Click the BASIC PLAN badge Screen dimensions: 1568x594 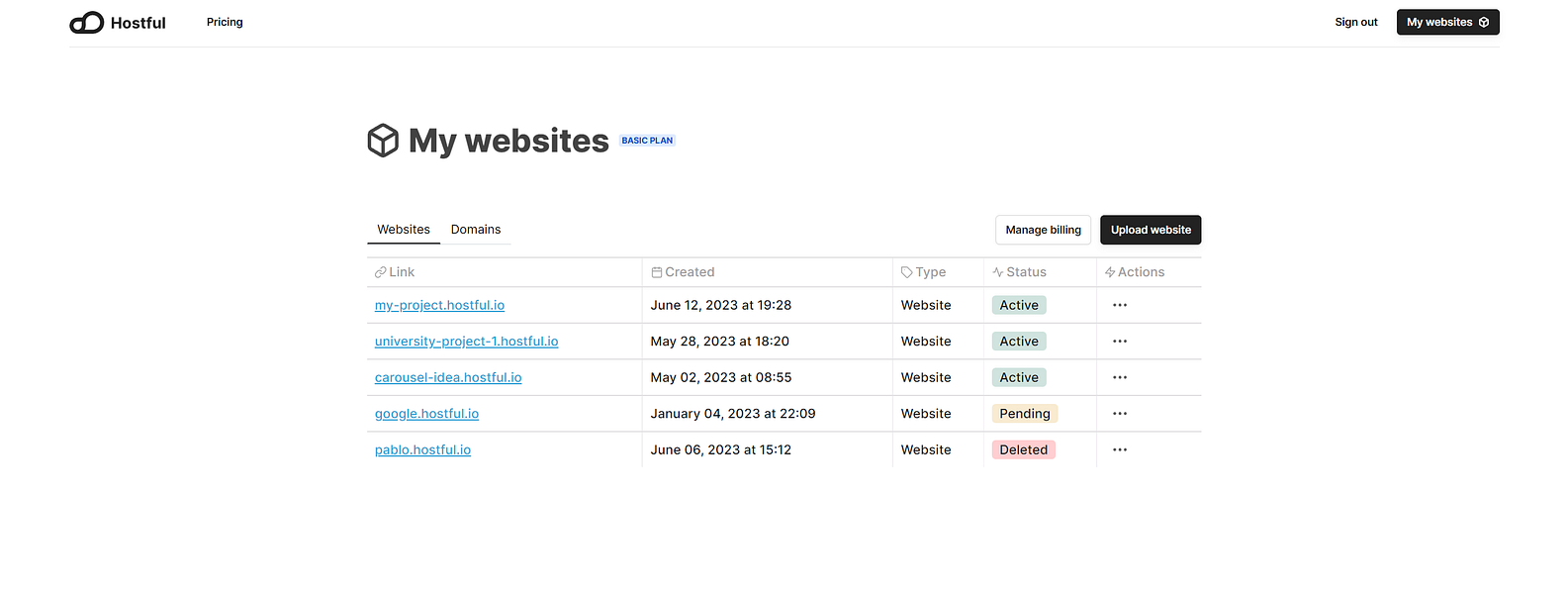coord(647,141)
